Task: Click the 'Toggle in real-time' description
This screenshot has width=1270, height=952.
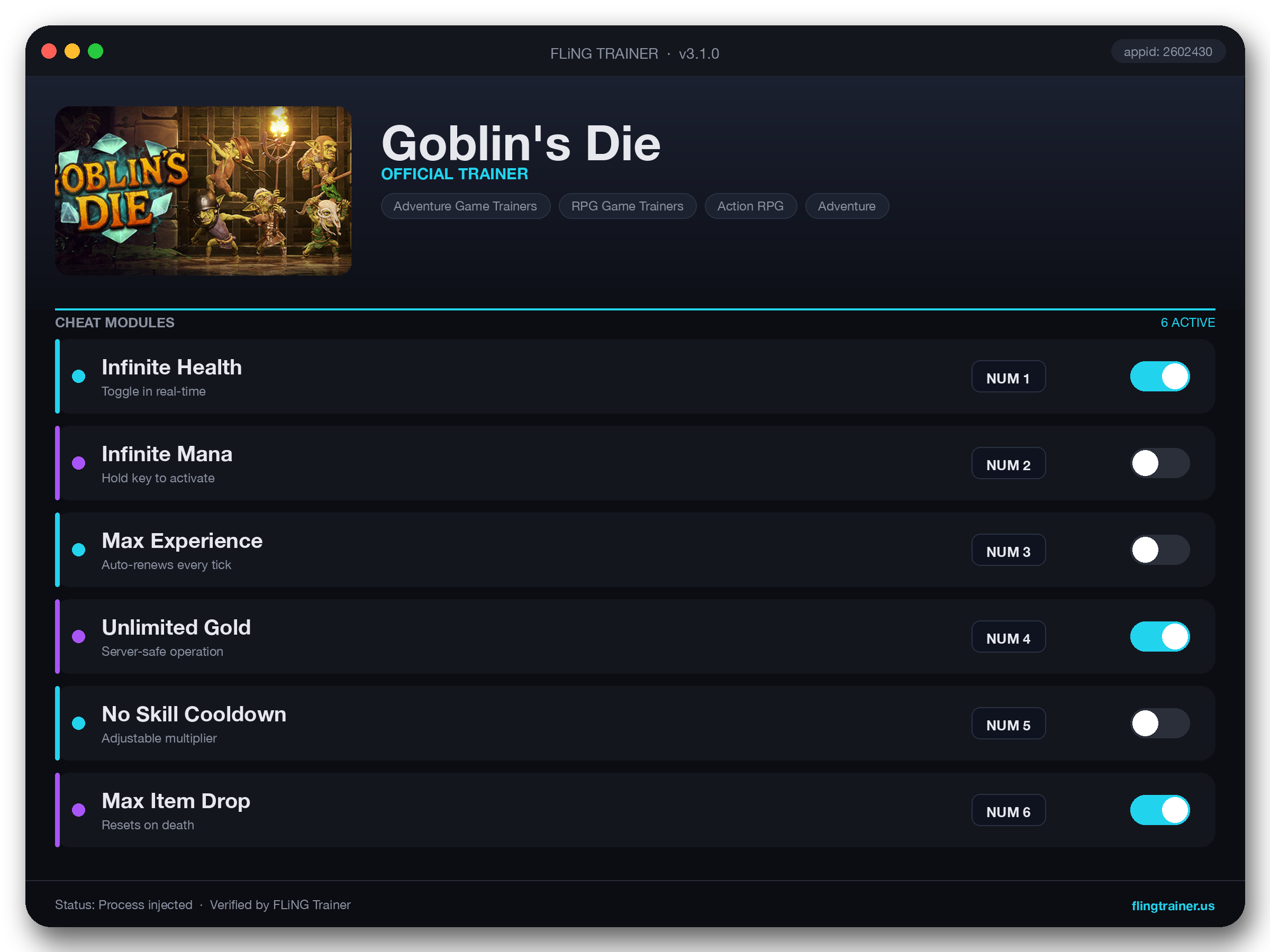Action: tap(153, 391)
